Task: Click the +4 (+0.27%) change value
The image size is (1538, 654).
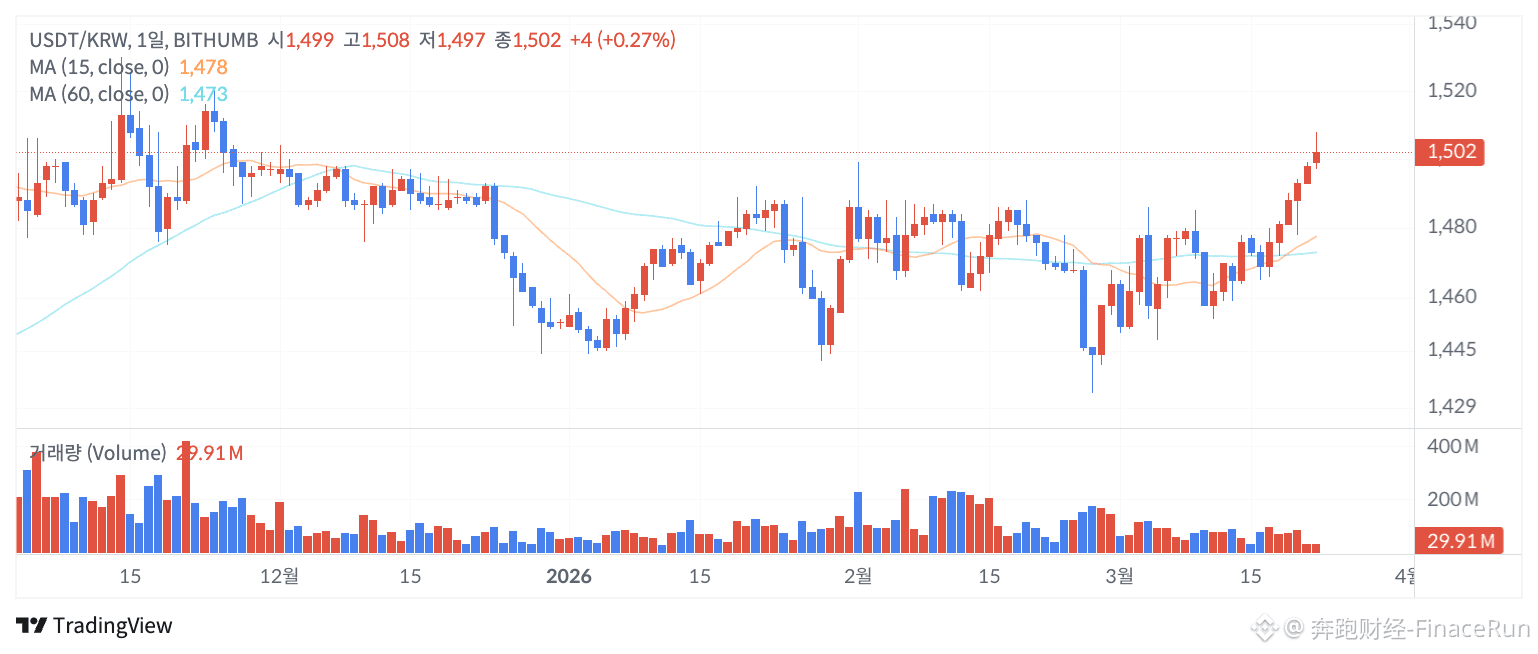Action: pos(622,40)
